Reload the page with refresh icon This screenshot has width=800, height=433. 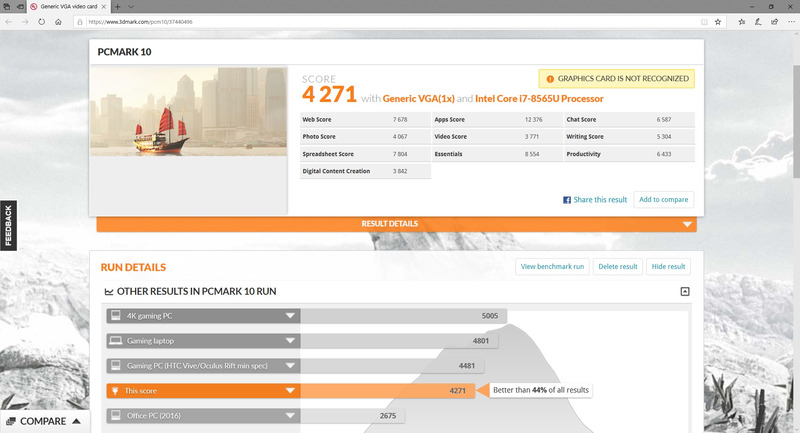coord(41,22)
